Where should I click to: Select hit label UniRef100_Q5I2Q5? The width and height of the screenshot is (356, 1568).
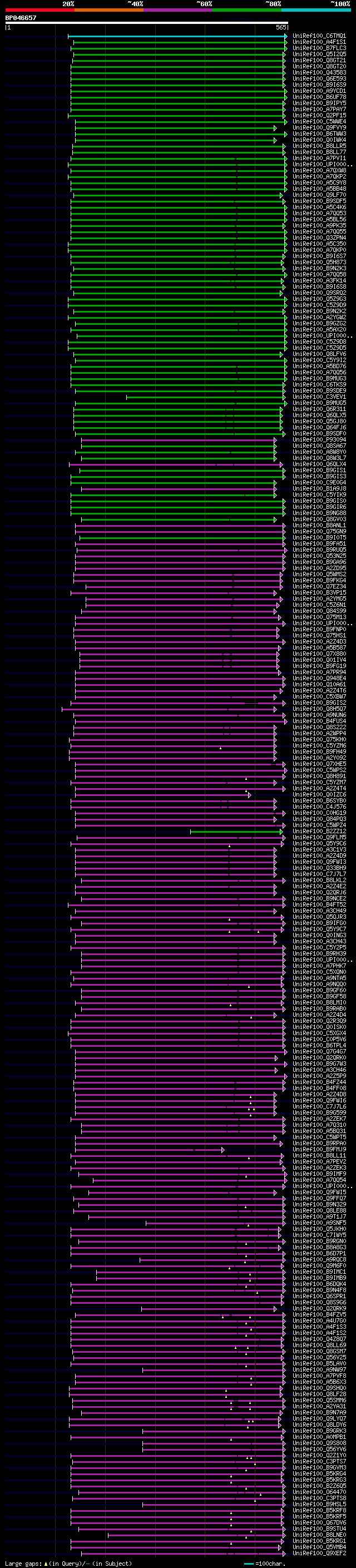pyautogui.click(x=319, y=54)
